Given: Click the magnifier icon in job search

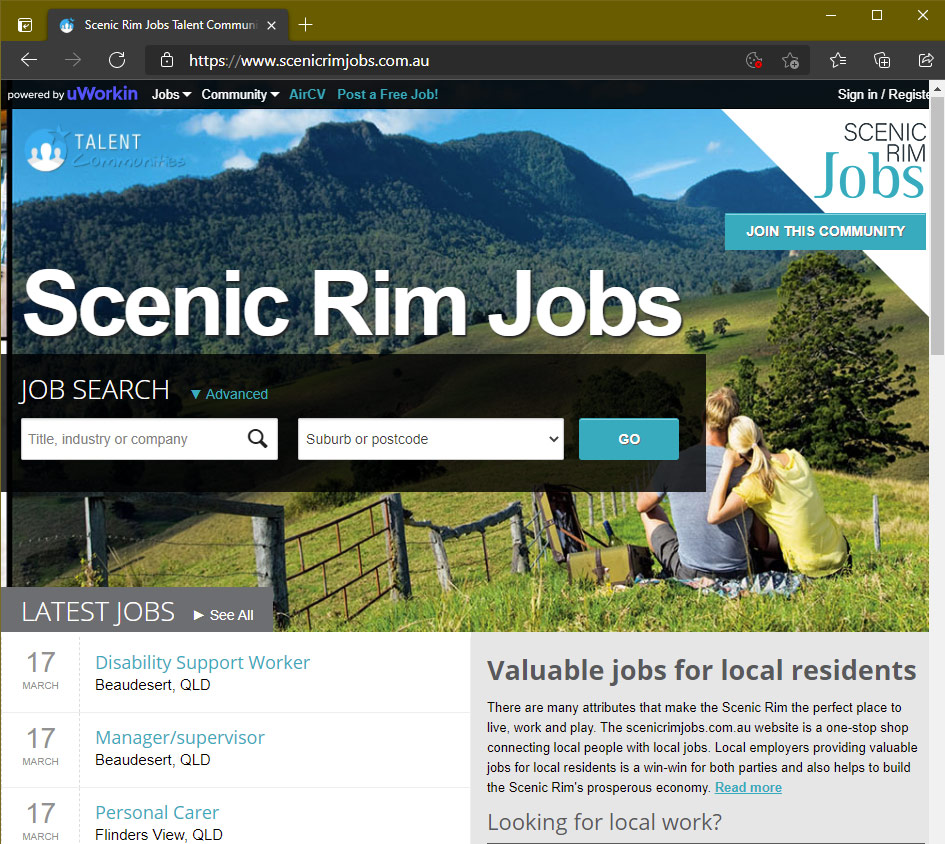Looking at the screenshot, I should (x=257, y=439).
